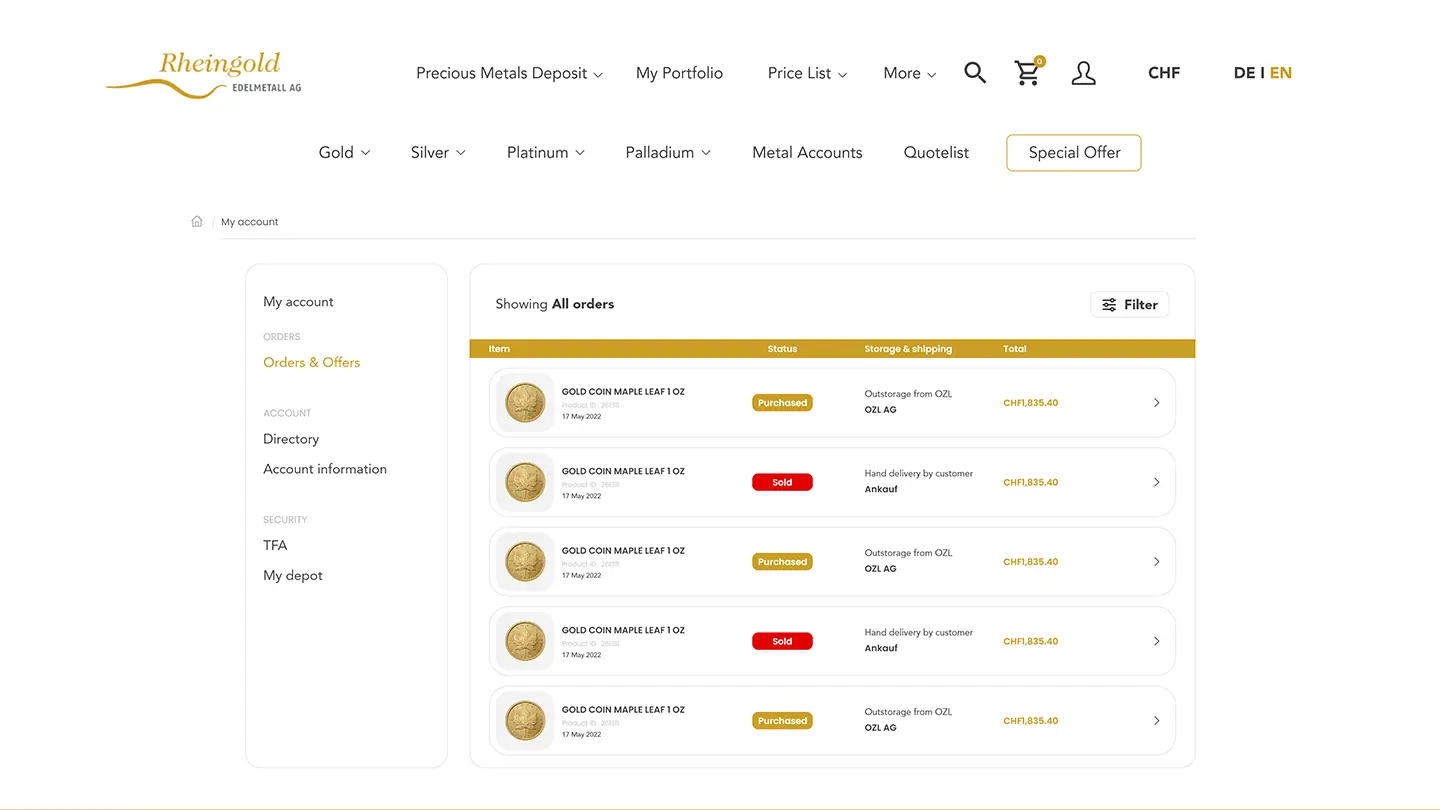Open Metal Accounts page
Screen dimensions: 1440x810
[807, 152]
